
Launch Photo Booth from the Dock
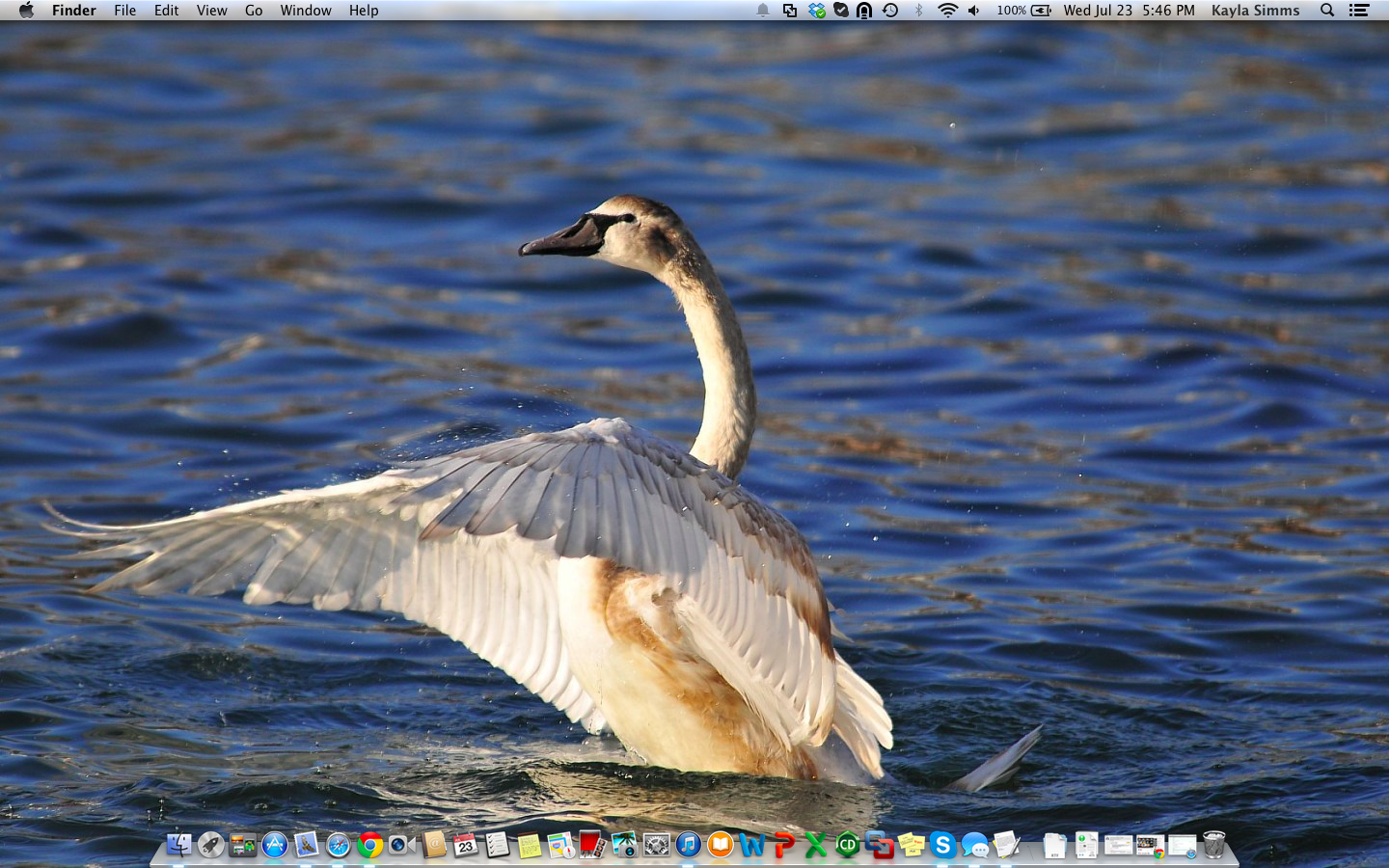click(x=592, y=846)
